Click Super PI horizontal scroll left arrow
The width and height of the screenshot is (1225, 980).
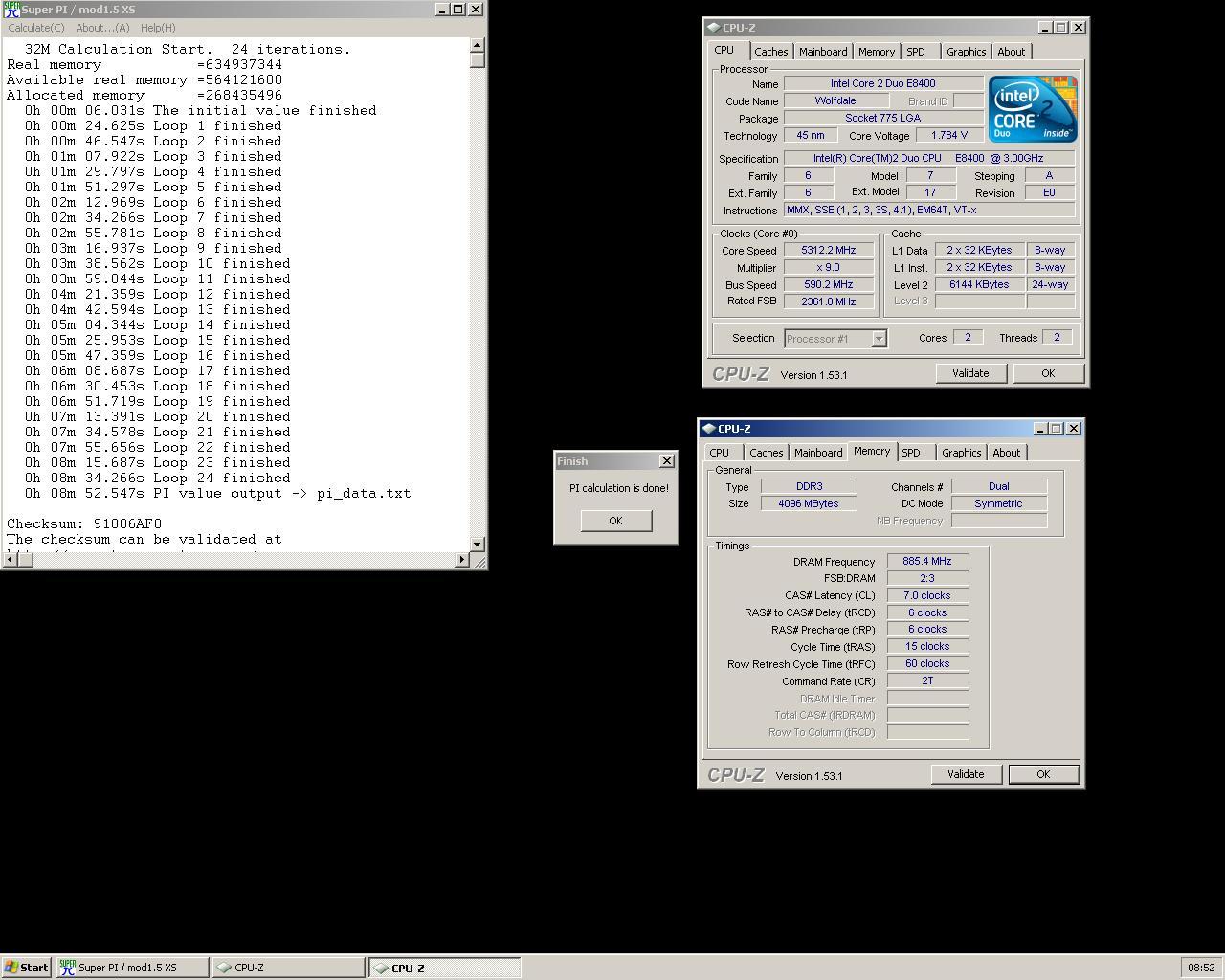point(10,560)
